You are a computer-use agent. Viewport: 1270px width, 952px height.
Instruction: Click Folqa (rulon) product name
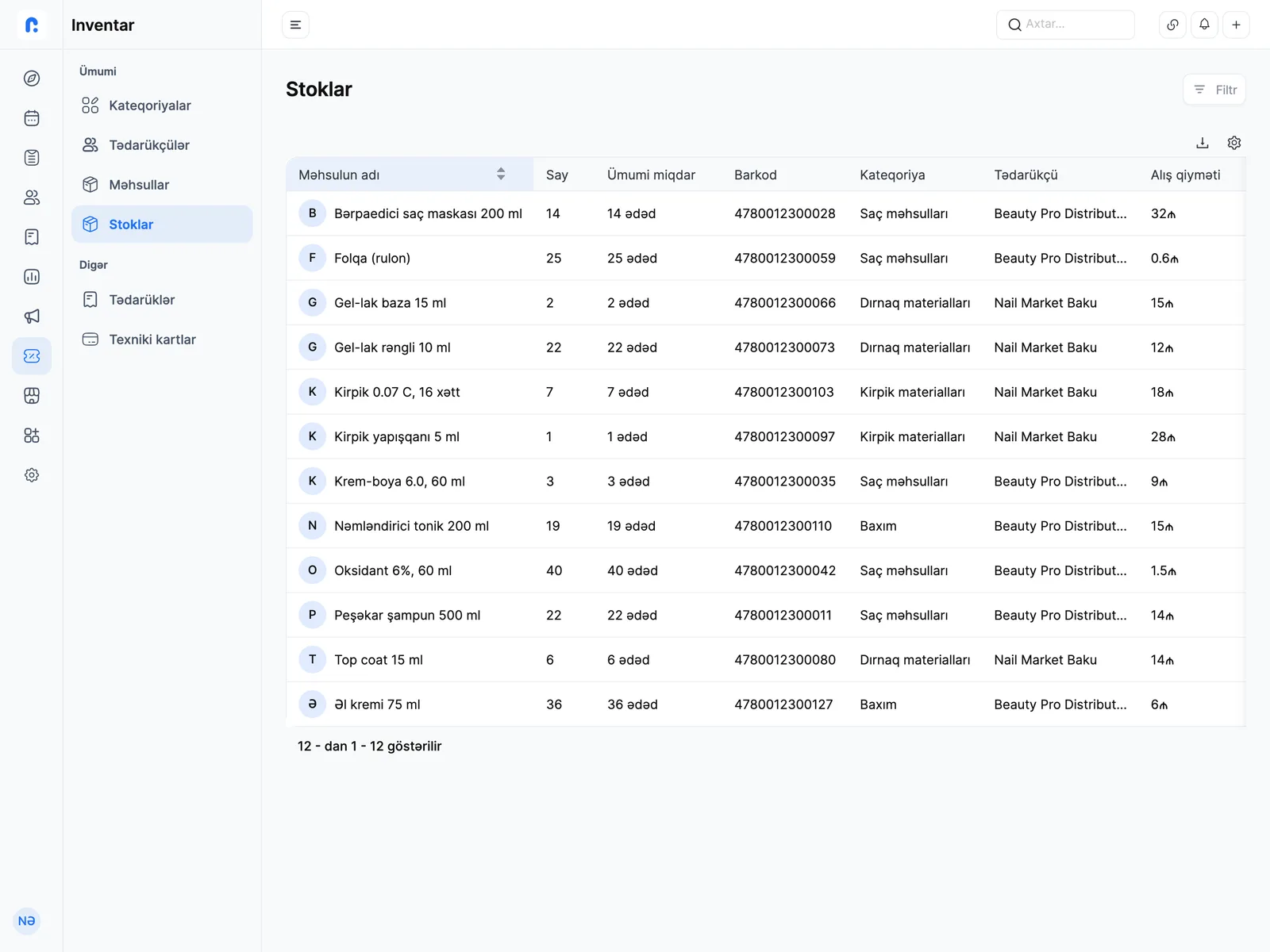(x=372, y=258)
